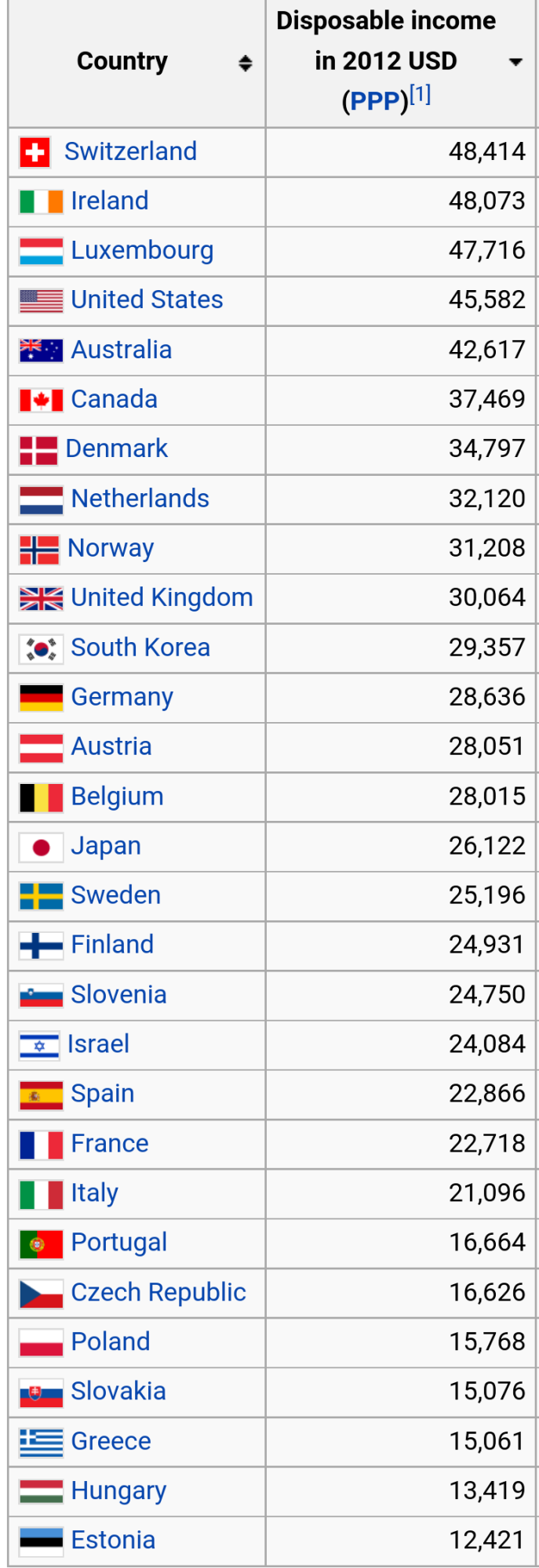
Task: Open the Czech Republic link
Action: pyautogui.click(x=158, y=1293)
